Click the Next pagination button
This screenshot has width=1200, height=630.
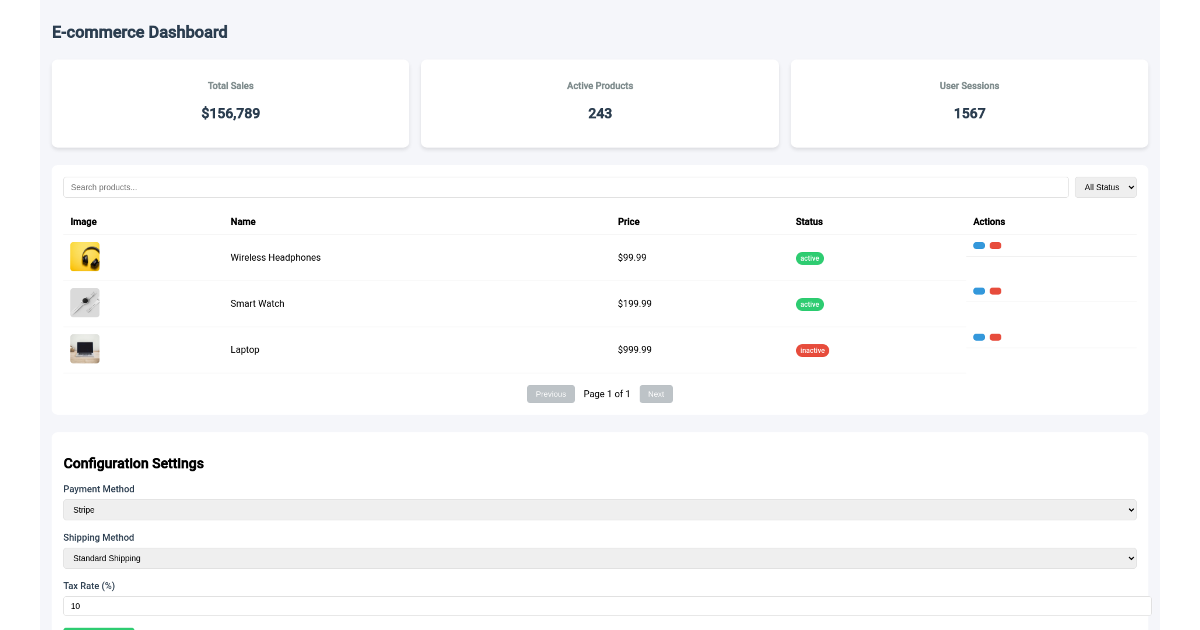point(656,393)
